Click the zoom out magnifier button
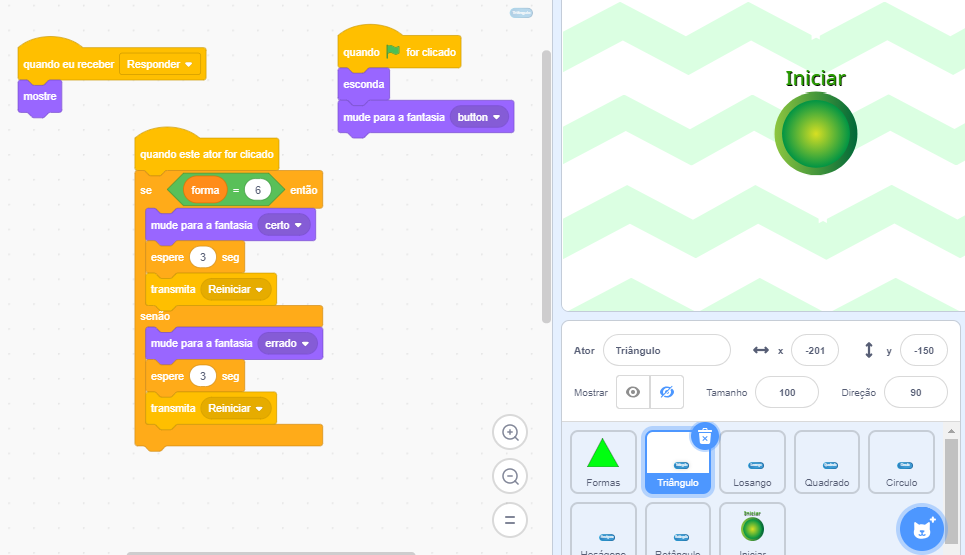Screen dimensions: 965x555 [x=510, y=476]
